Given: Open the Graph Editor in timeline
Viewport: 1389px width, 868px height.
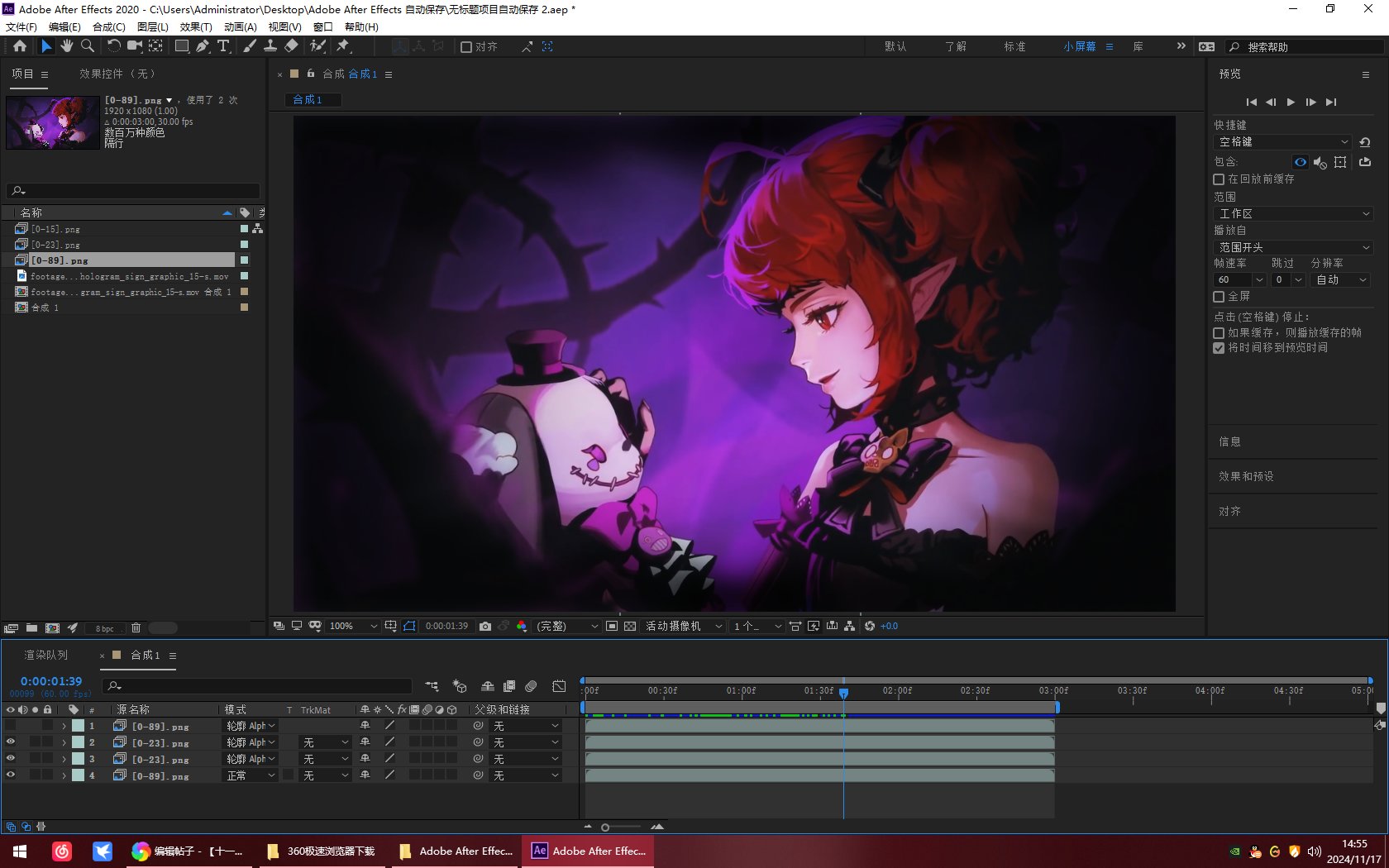Looking at the screenshot, I should [x=559, y=686].
